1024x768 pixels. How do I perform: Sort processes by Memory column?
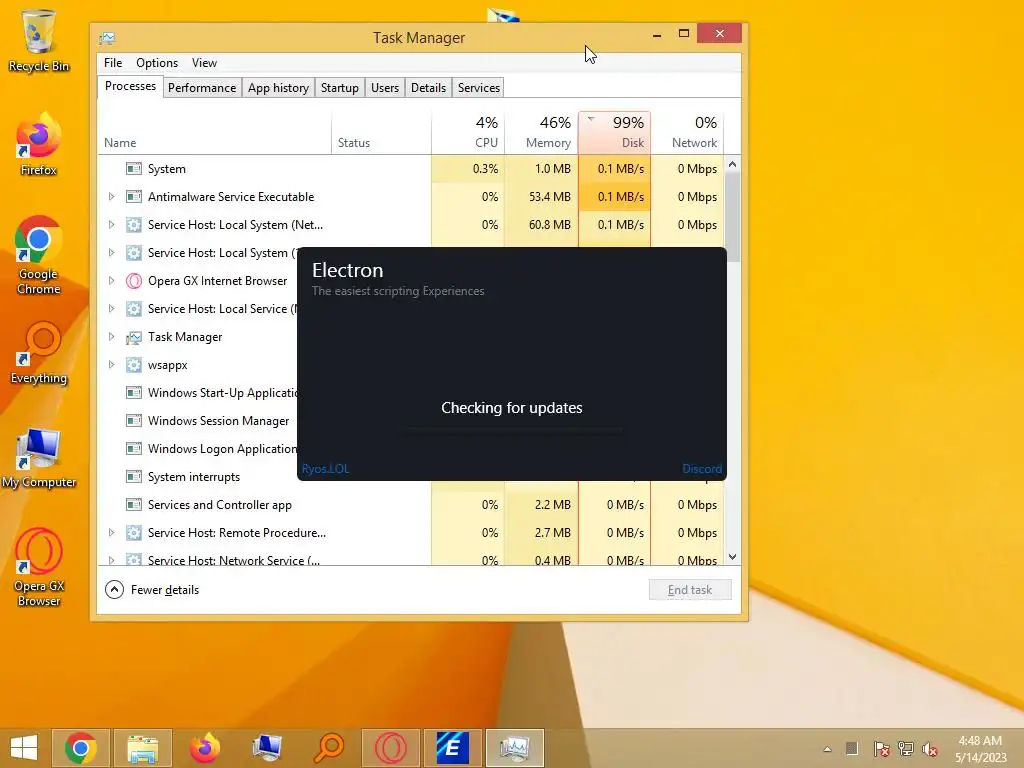(541, 133)
